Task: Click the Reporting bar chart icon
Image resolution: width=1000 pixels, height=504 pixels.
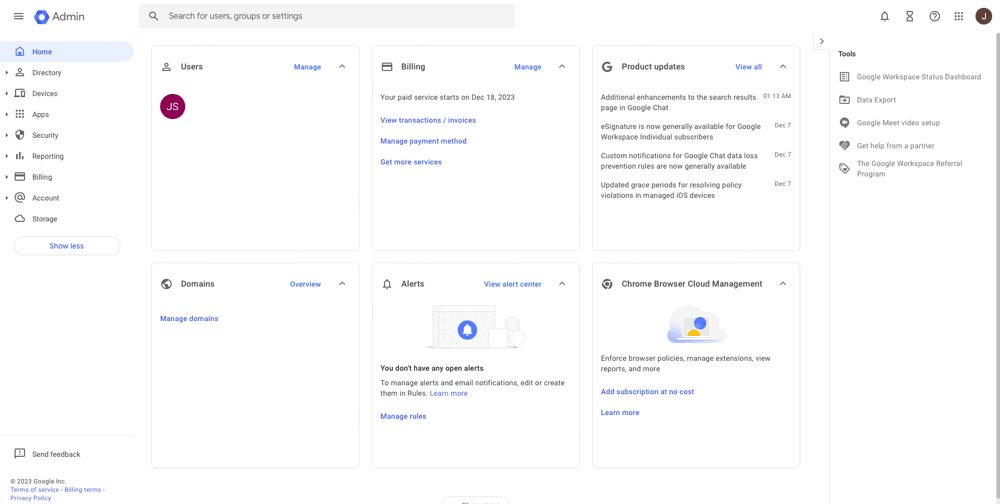Action: click(x=20, y=156)
